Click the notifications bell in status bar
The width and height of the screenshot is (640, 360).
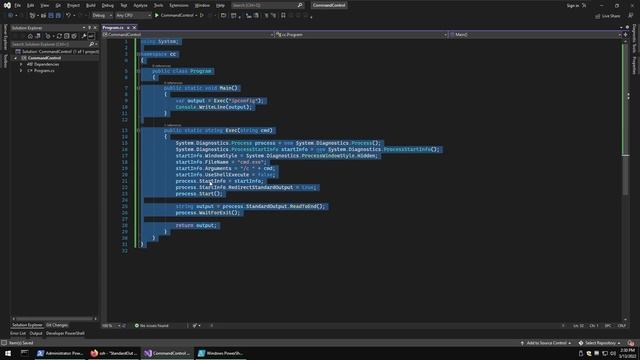[x=631, y=343]
